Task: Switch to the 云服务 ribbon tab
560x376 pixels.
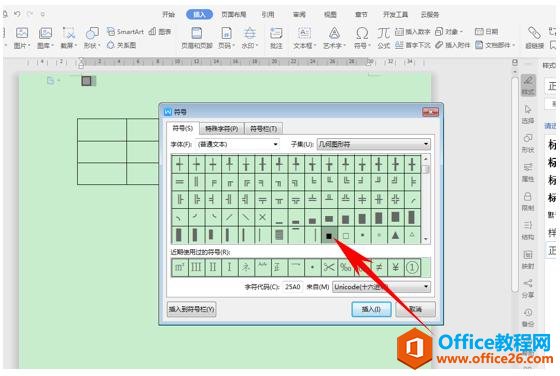Action: 430,14
